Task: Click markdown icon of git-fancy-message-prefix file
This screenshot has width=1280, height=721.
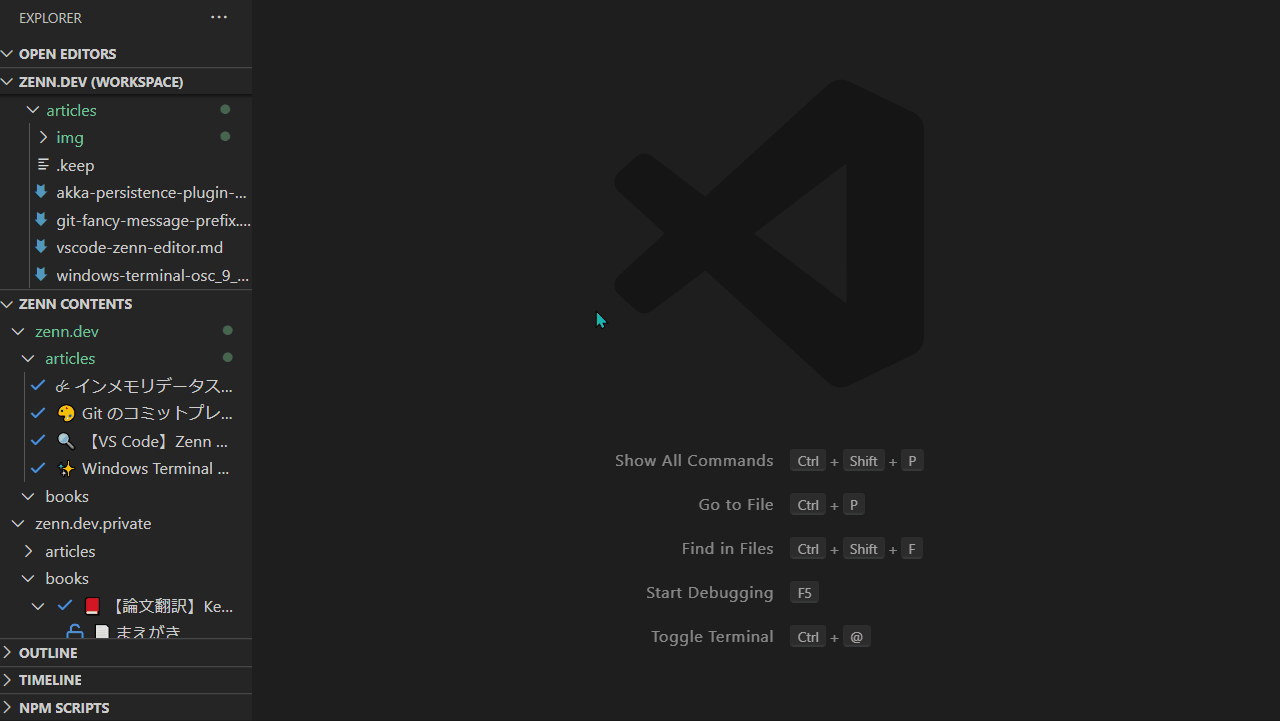Action: point(41,219)
